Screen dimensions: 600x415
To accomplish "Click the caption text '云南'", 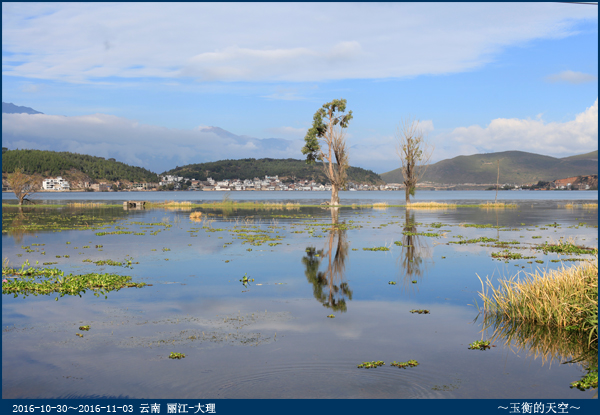I will click(x=150, y=408).
